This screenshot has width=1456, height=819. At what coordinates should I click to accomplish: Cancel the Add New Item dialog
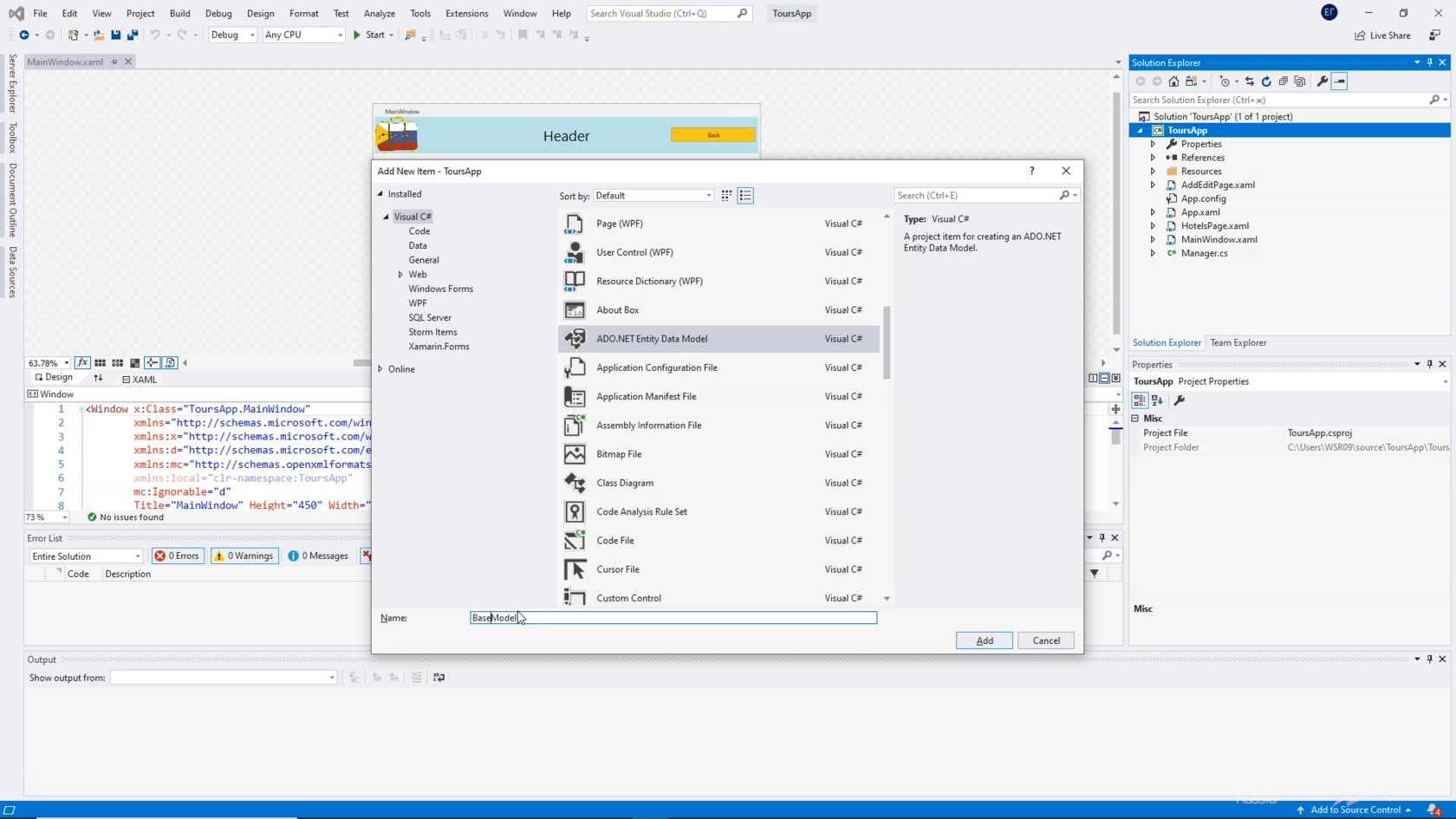click(1046, 640)
